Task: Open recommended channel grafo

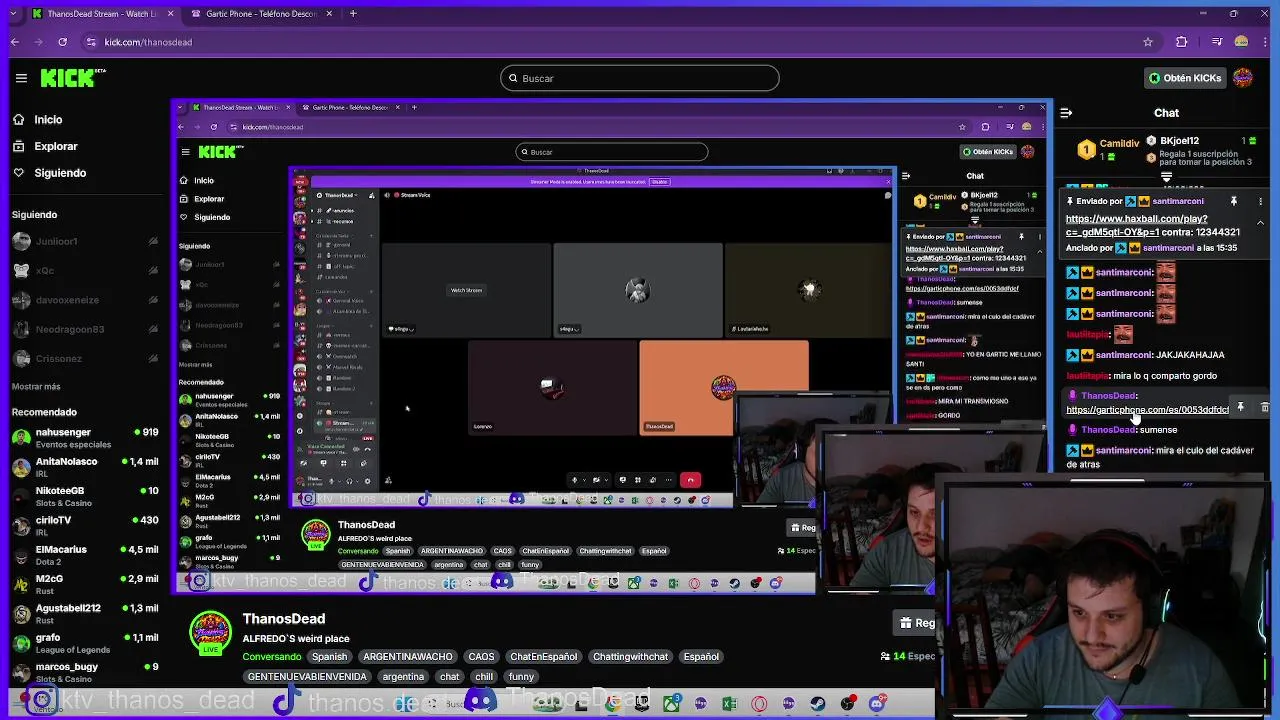Action: tap(85, 642)
